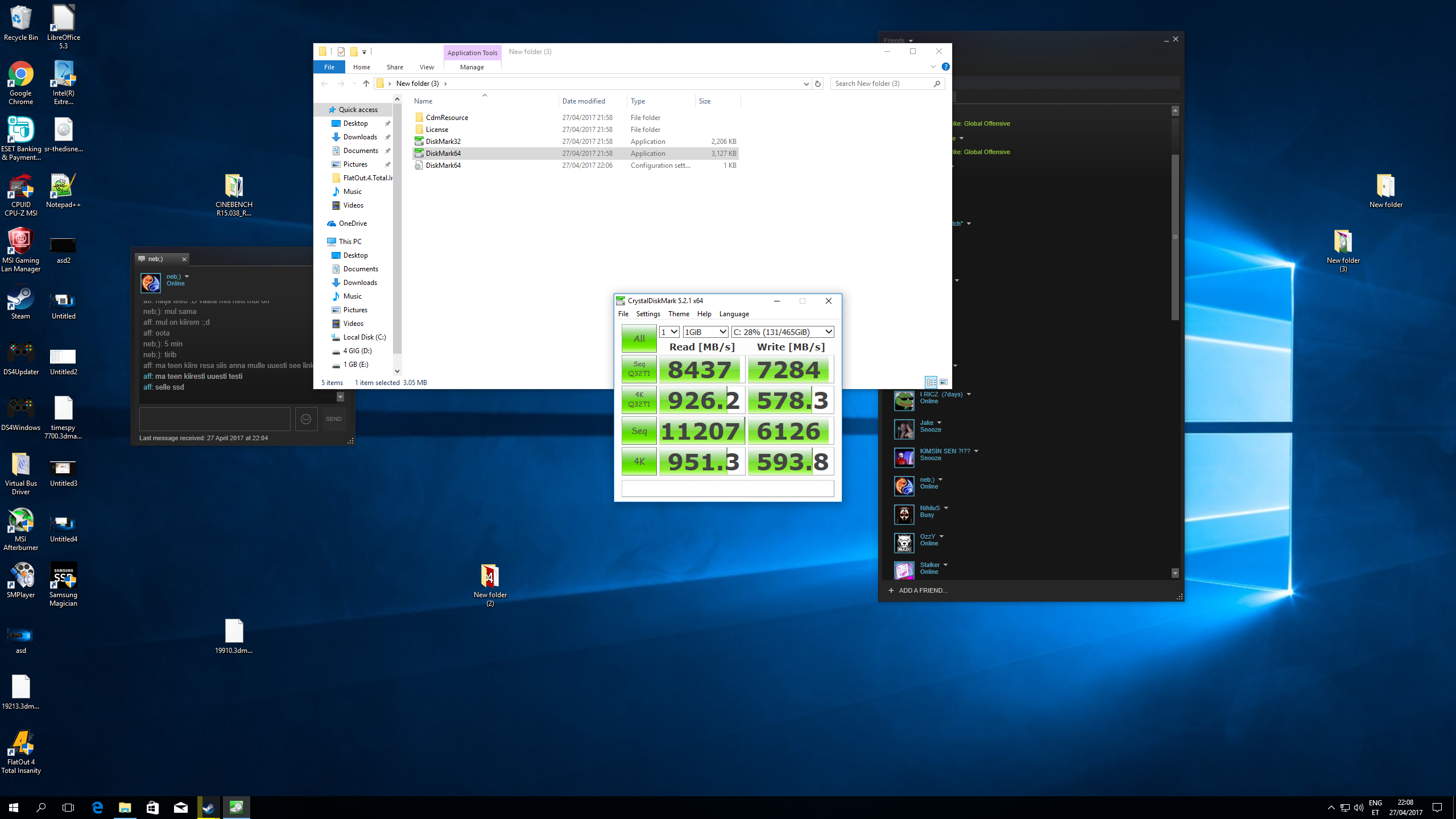
Task: Run the Seq Q32T1 benchmark
Action: pyautogui.click(x=639, y=369)
